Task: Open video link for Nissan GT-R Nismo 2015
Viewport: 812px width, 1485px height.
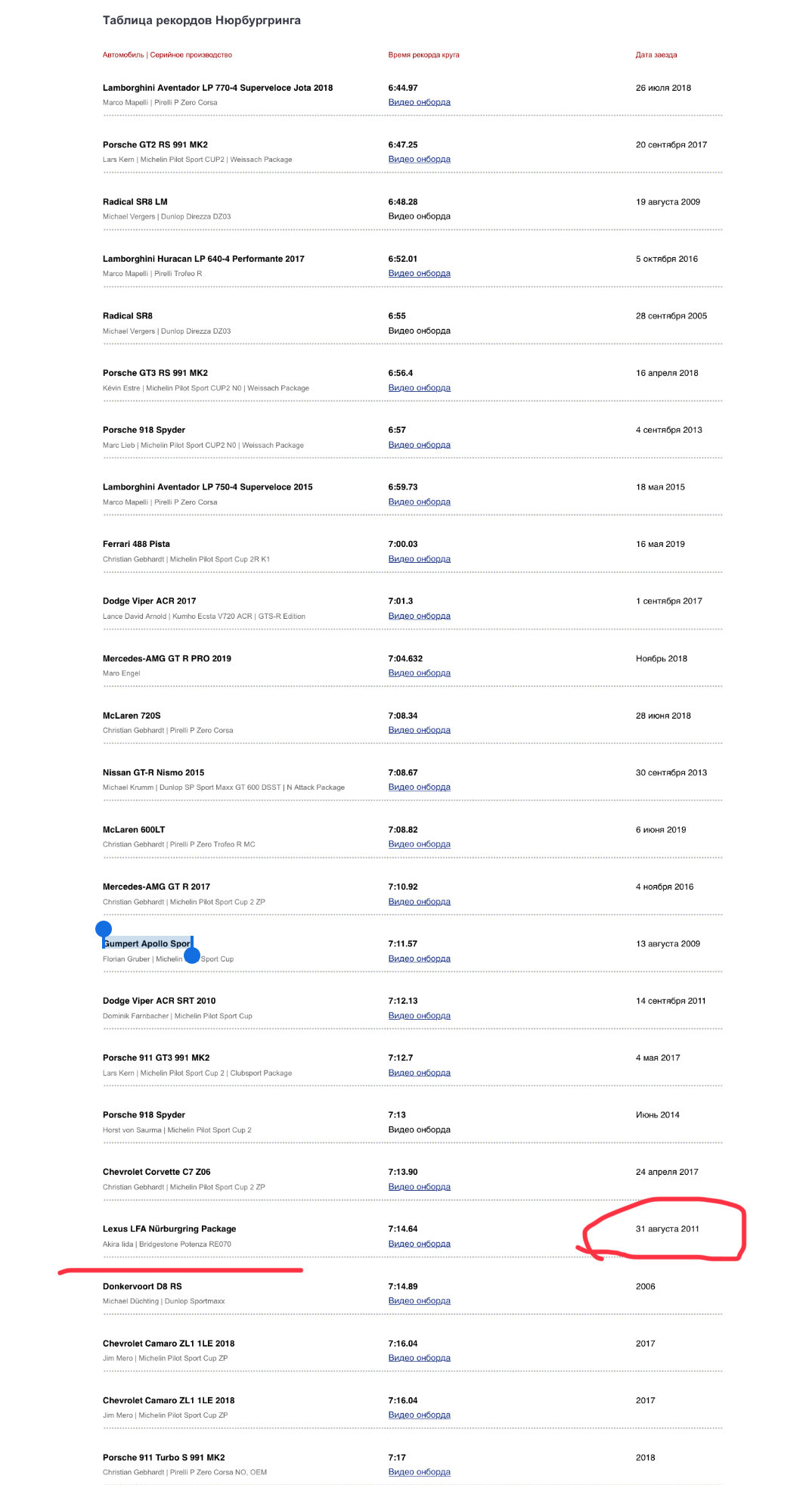Action: 419,787
